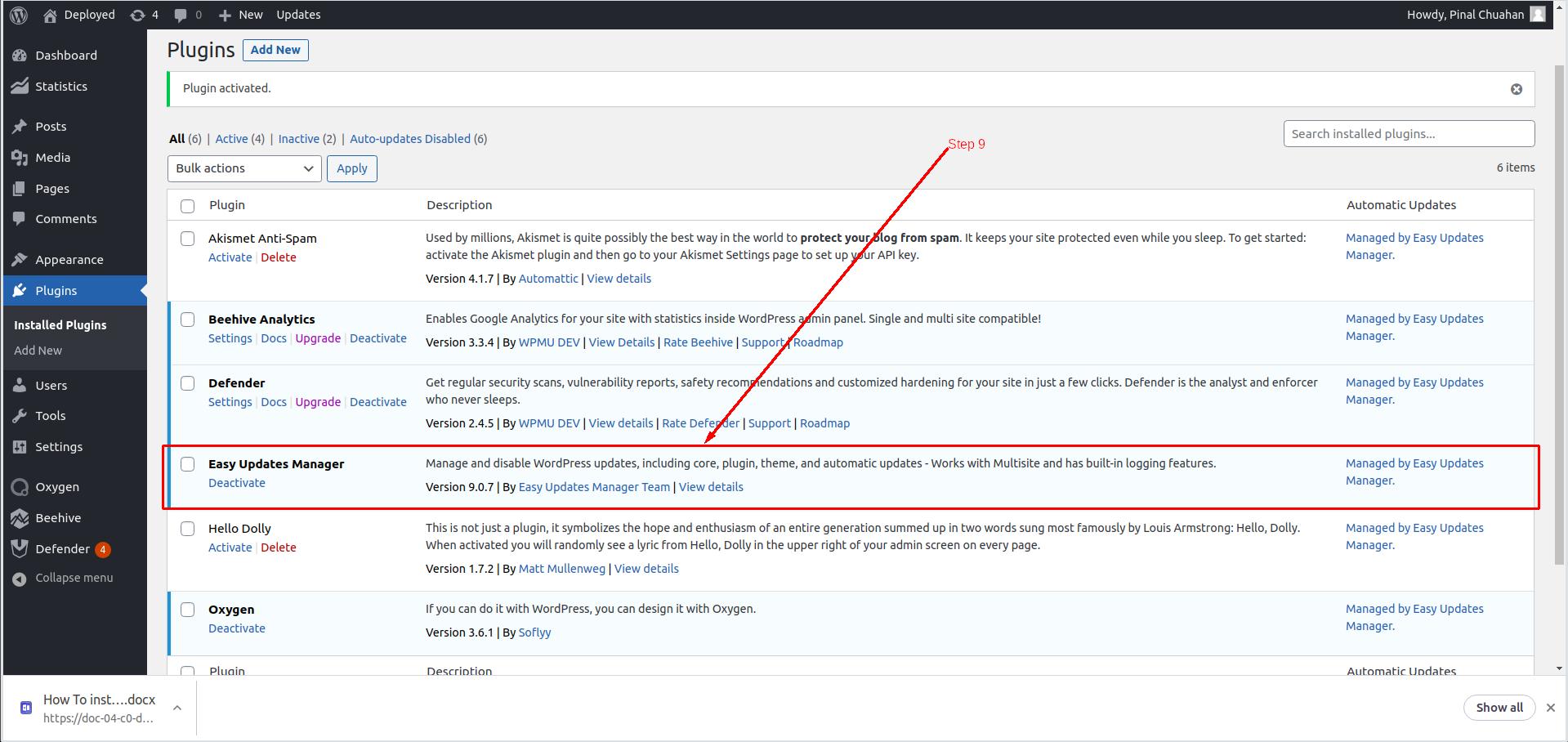Check the Beehive Analytics checkbox
This screenshot has width=1568, height=742.
point(188,320)
